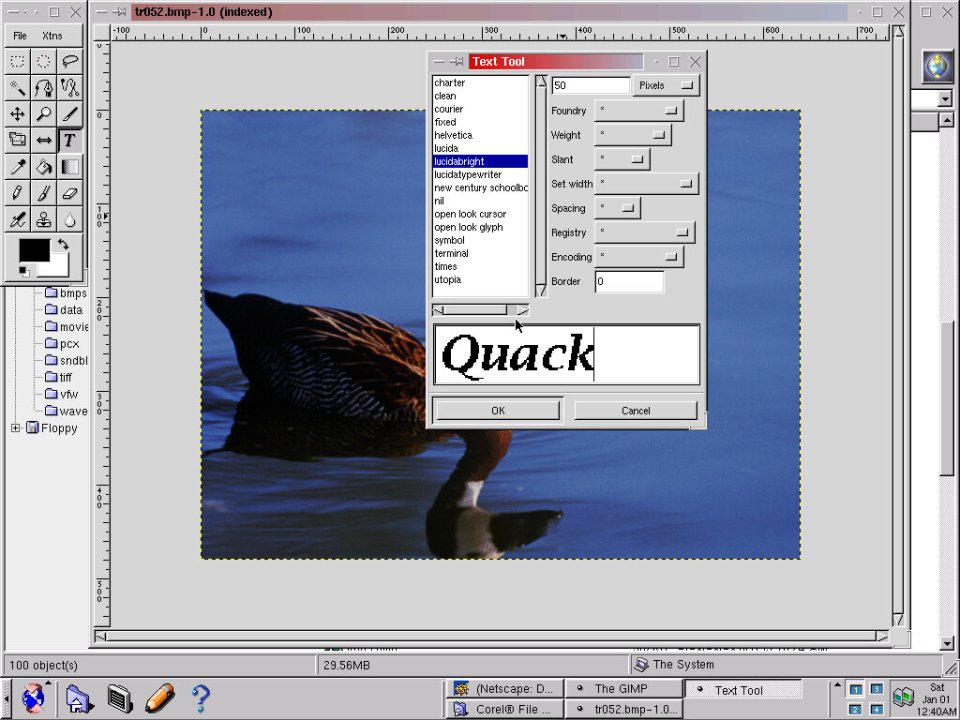
Task: Choose the color picker eyedropper tool
Action: coord(18,166)
